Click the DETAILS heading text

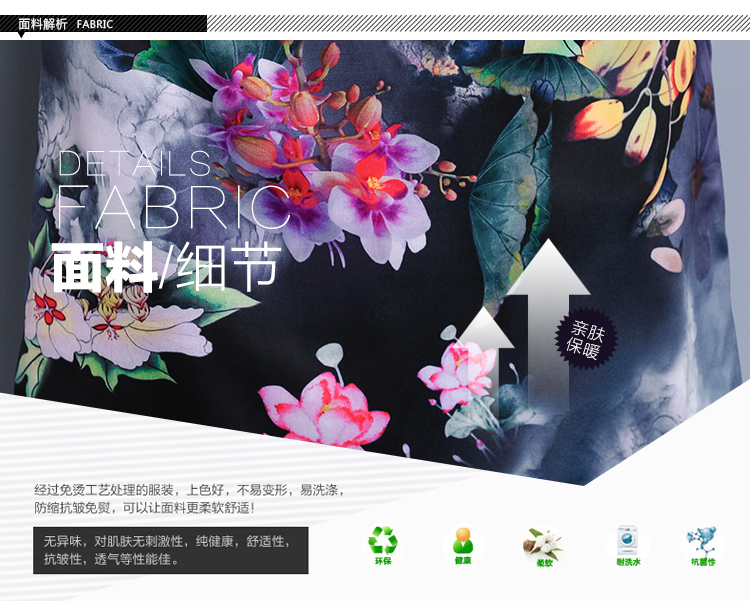(x=135, y=164)
